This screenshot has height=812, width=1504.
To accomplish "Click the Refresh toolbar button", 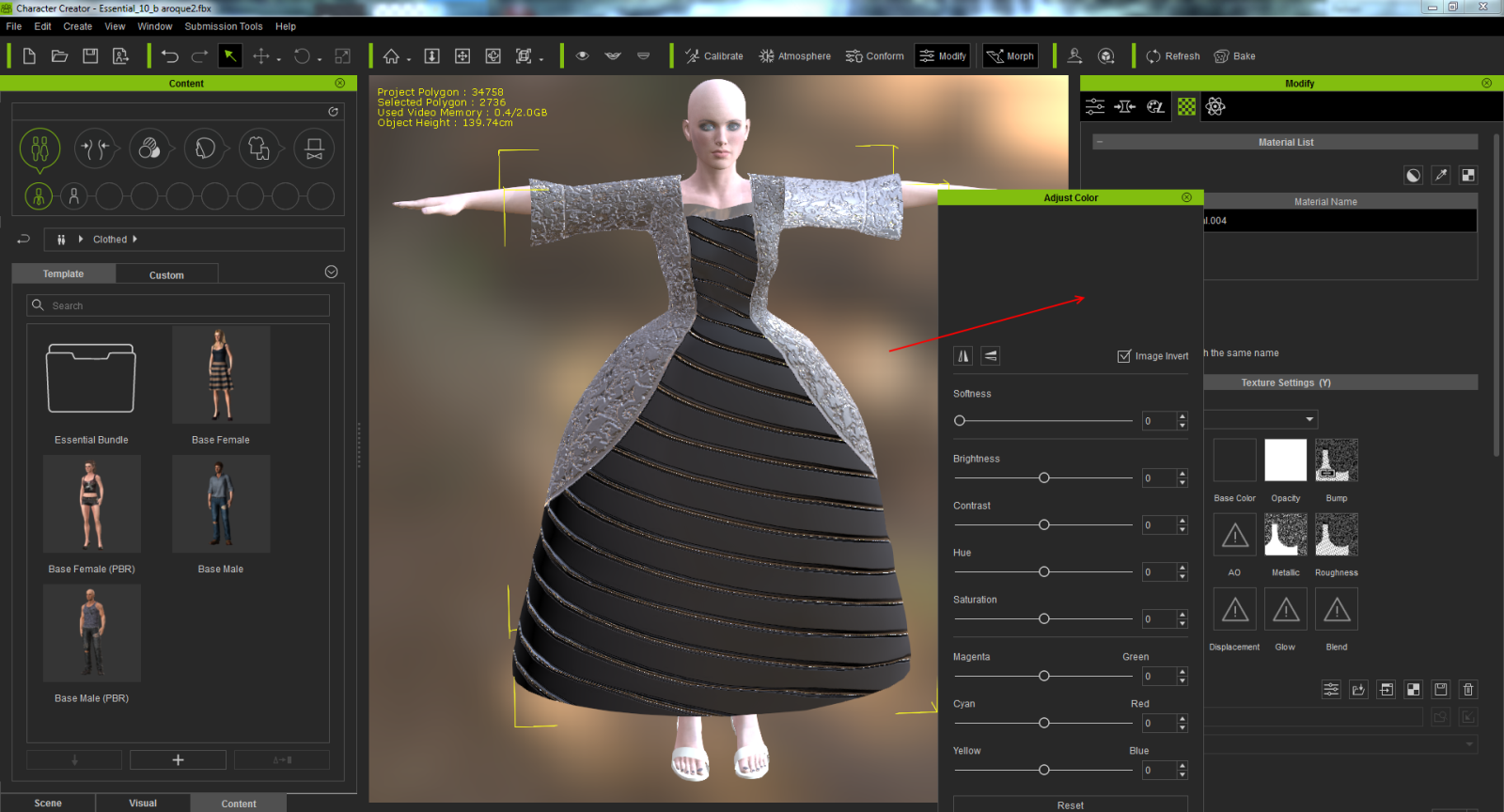I will click(1172, 56).
